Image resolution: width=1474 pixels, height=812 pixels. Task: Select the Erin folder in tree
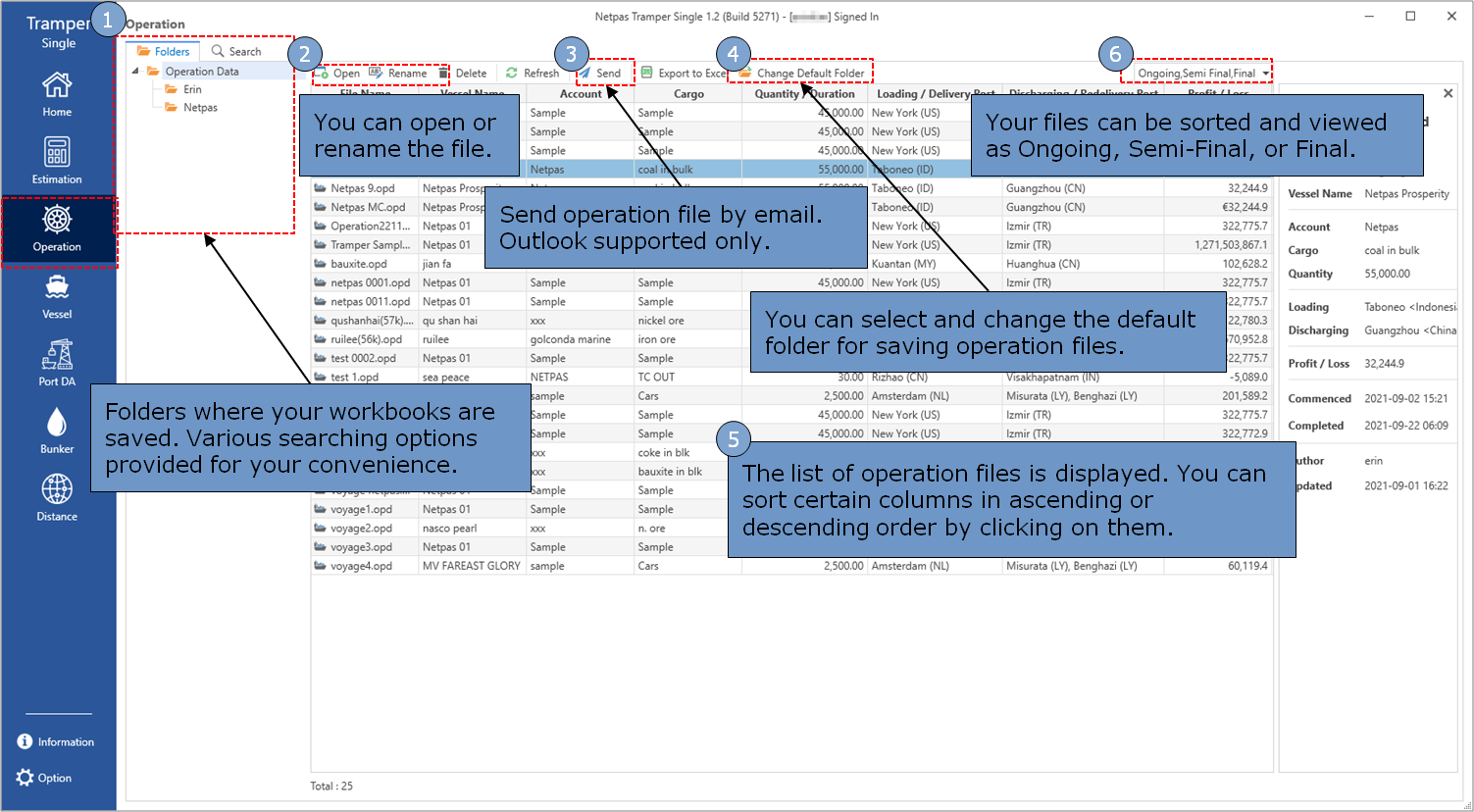coord(192,89)
